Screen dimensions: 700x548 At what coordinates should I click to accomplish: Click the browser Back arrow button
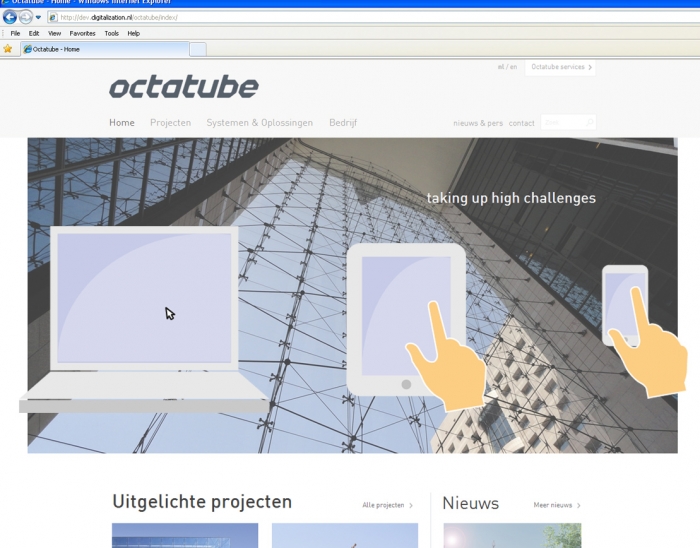10,17
